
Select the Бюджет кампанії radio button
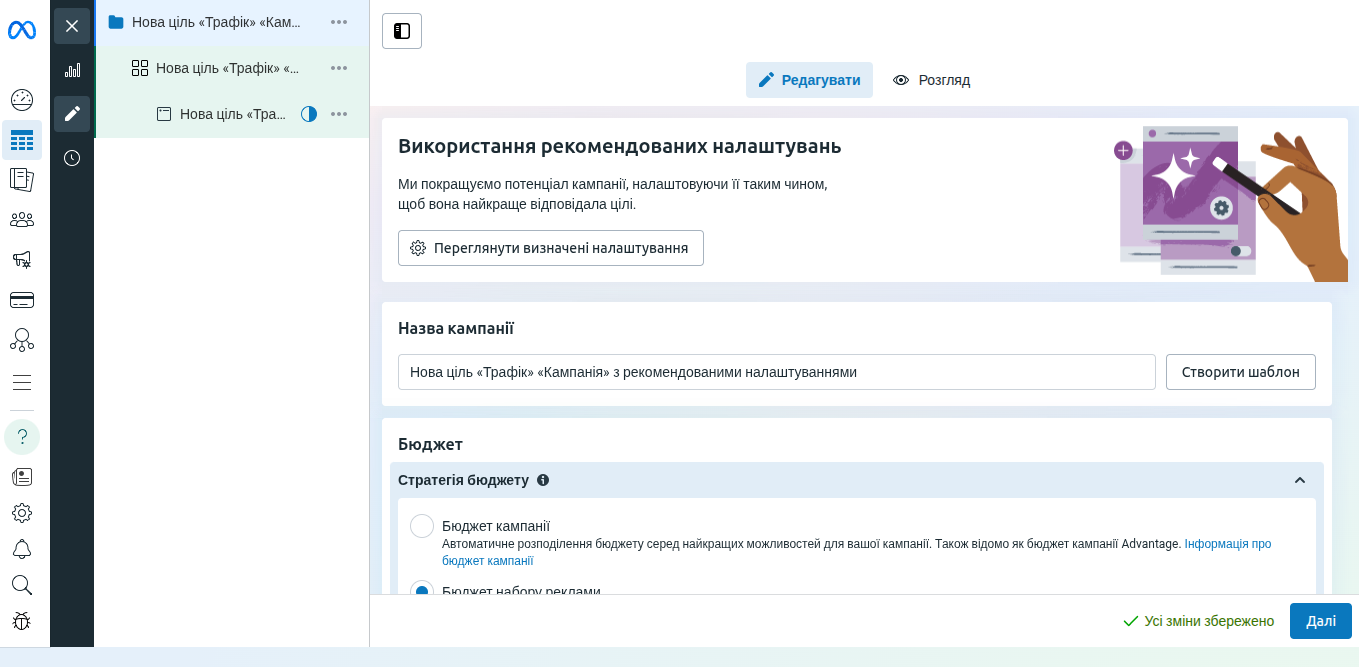422,525
